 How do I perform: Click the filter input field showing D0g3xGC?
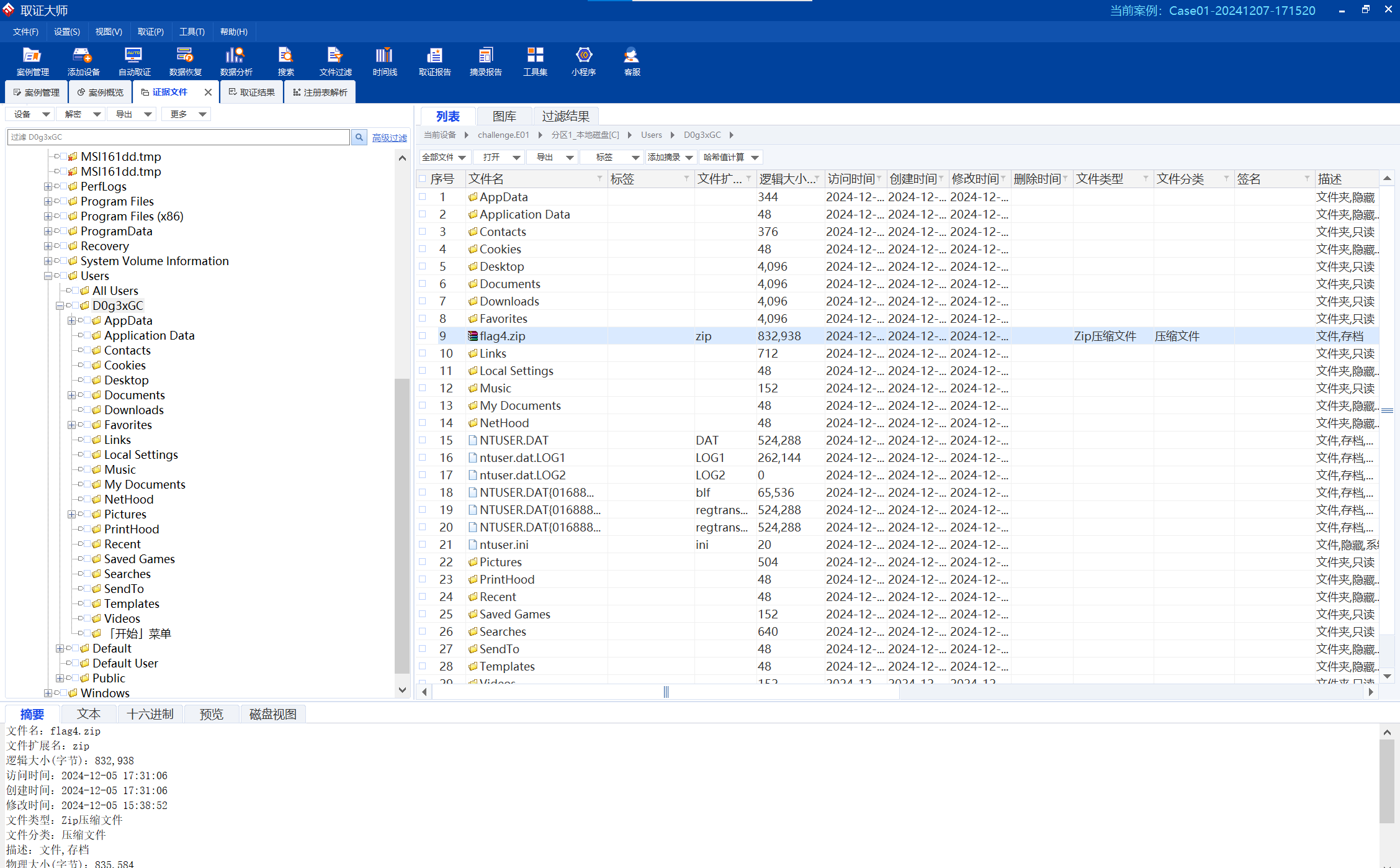pos(179,137)
